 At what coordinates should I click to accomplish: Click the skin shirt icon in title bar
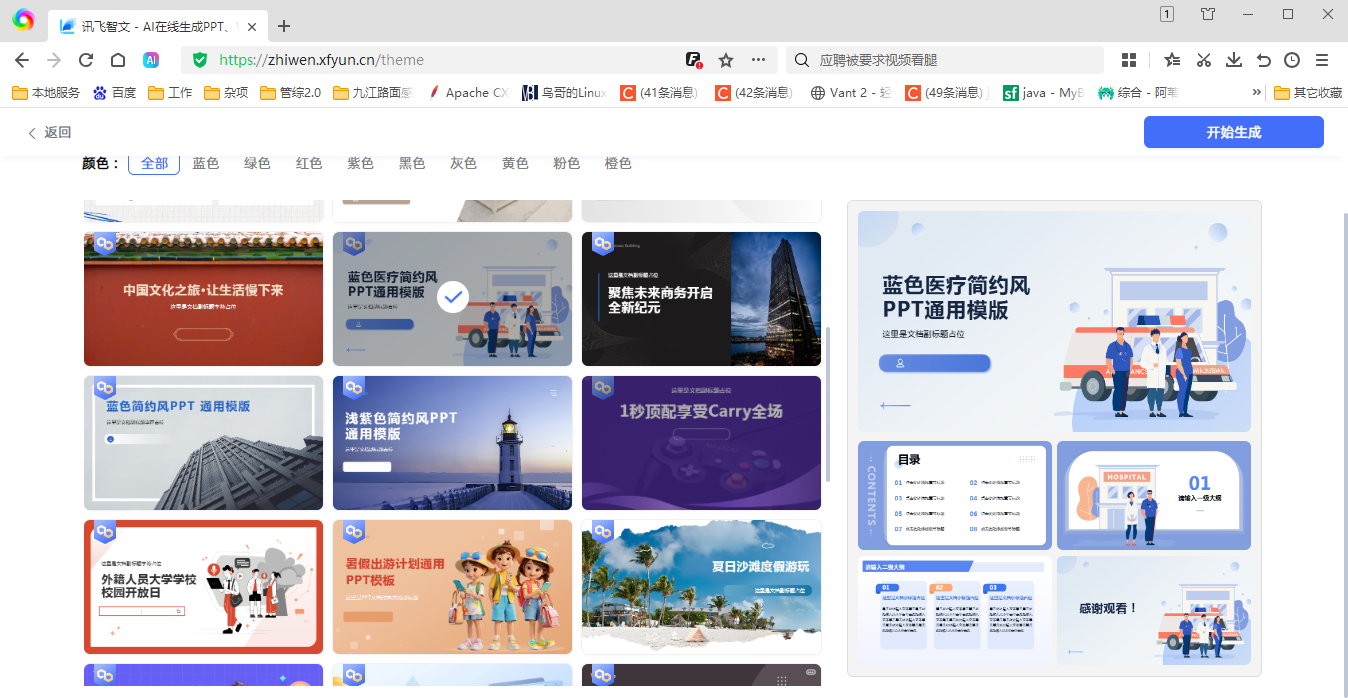coord(1208,14)
